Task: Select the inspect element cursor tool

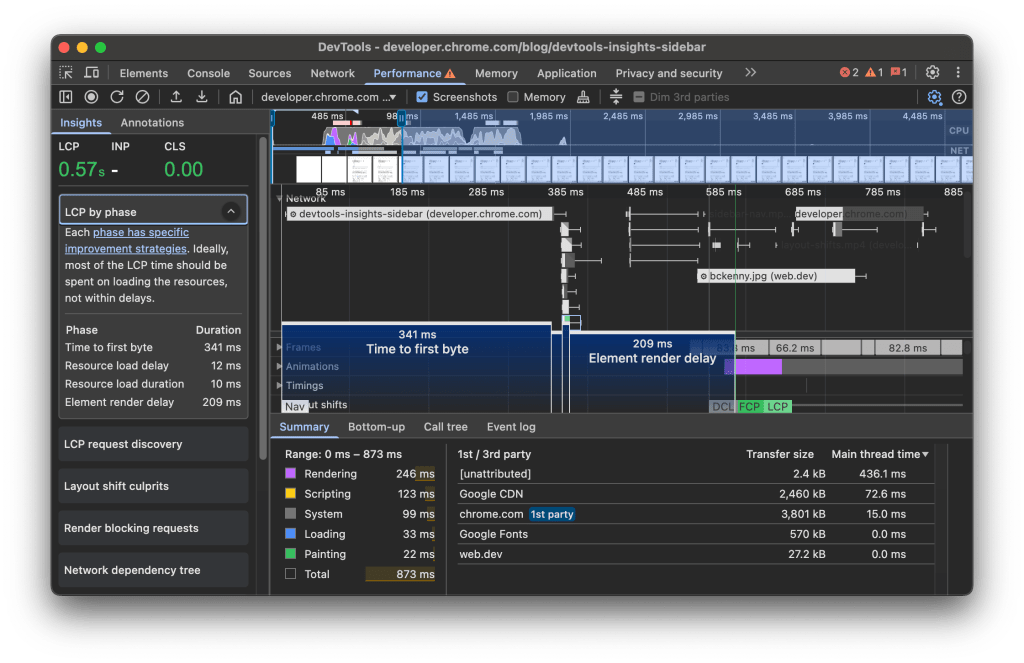Action: coord(66,73)
